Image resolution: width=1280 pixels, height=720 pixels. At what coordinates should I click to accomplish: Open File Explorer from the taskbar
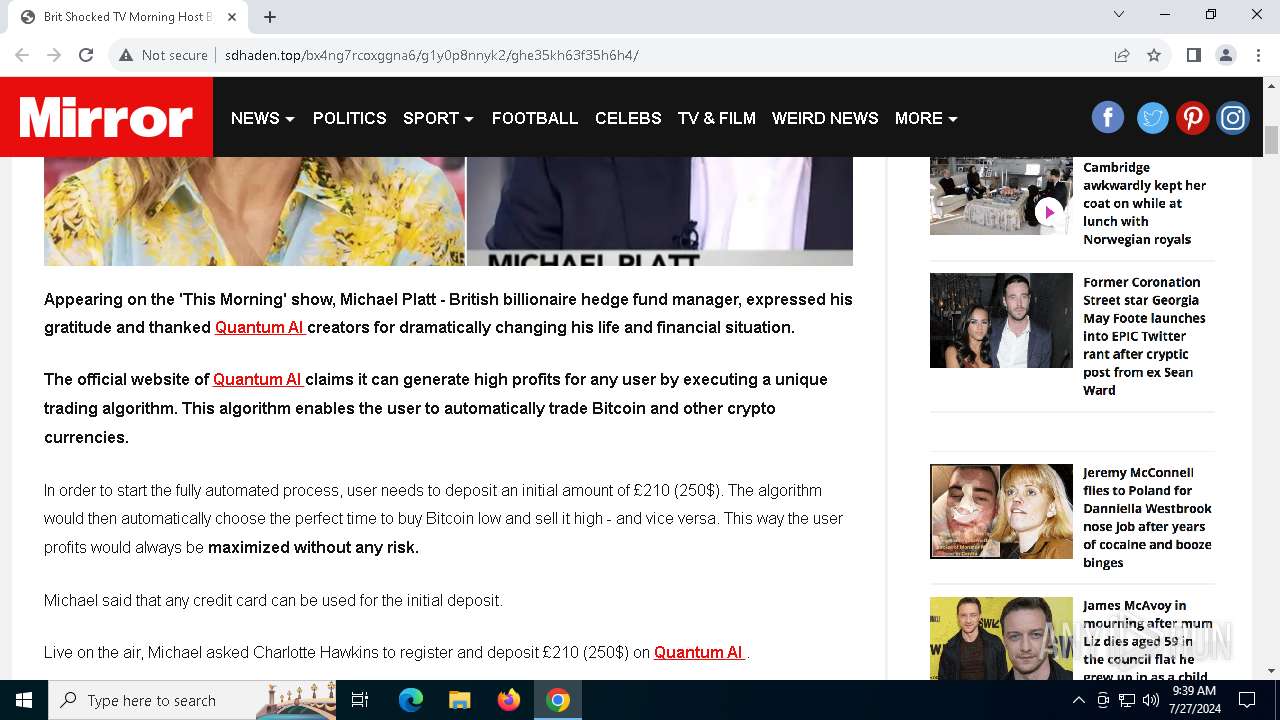coord(459,700)
